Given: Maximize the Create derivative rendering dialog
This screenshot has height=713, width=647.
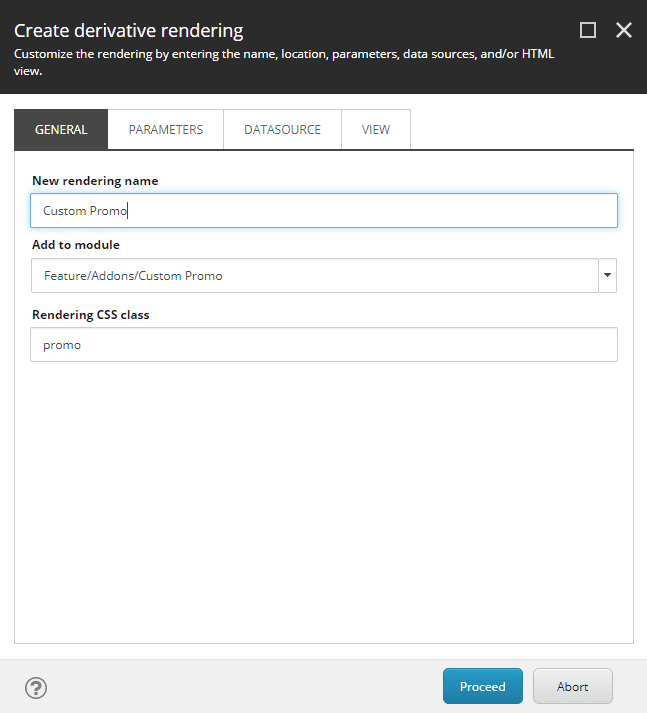Looking at the screenshot, I should [x=588, y=30].
